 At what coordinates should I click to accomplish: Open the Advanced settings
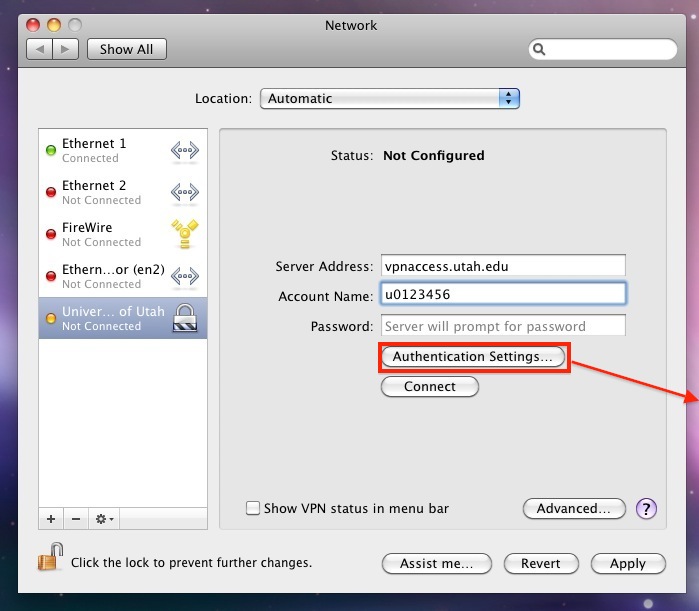[x=574, y=508]
